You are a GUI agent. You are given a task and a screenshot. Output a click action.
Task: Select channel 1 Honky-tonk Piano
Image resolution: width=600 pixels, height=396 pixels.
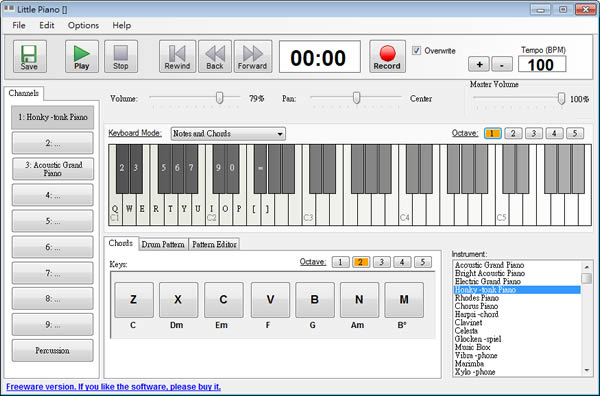click(x=53, y=117)
